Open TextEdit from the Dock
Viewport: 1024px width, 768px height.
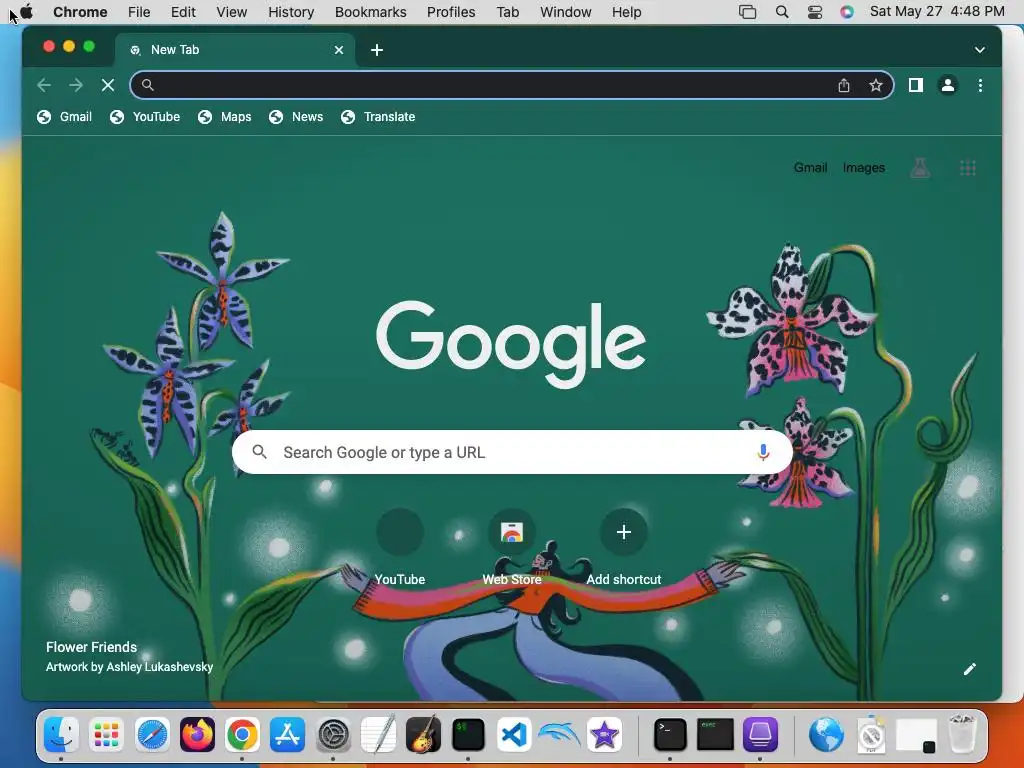[x=378, y=735]
